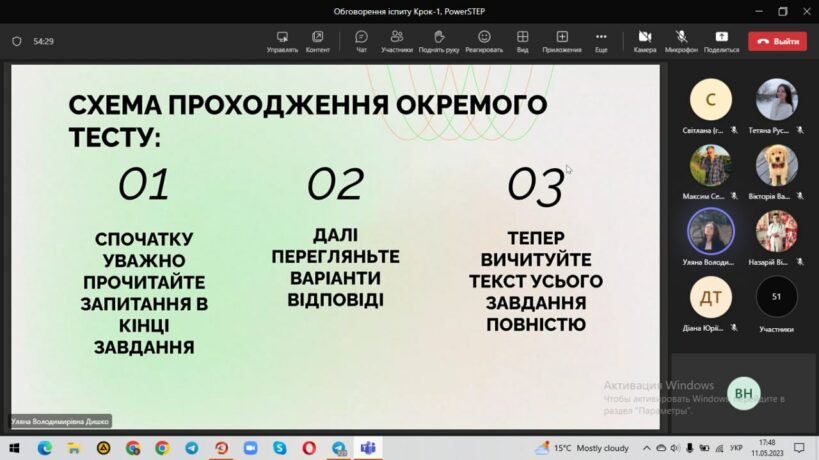
Task: Open the Реагировать reactions picker
Action: [484, 40]
